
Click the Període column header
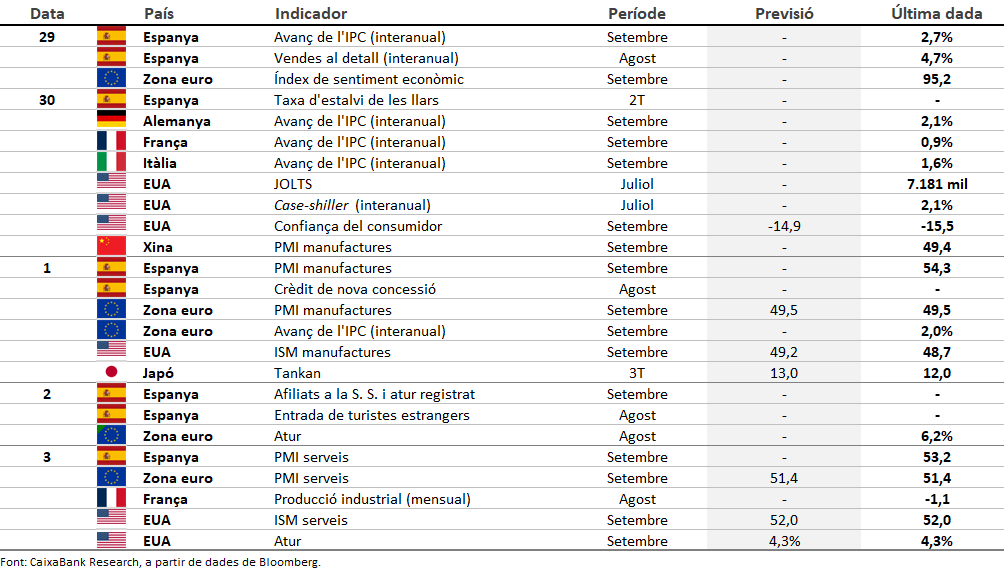(x=636, y=14)
